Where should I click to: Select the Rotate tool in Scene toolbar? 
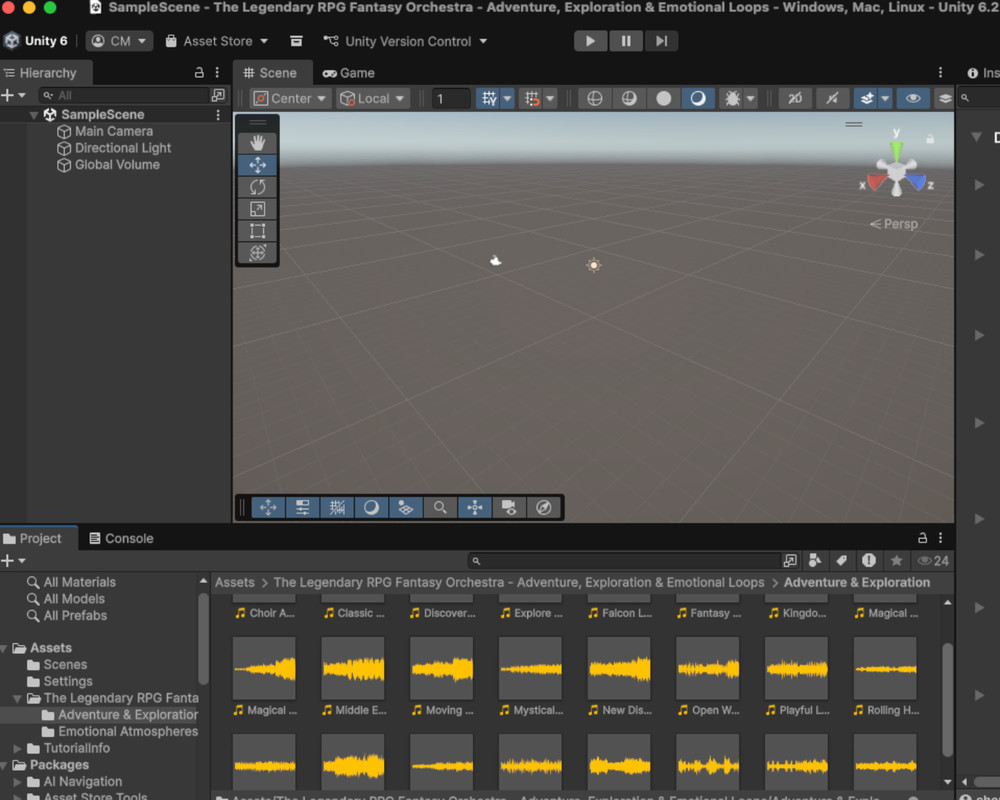257,187
